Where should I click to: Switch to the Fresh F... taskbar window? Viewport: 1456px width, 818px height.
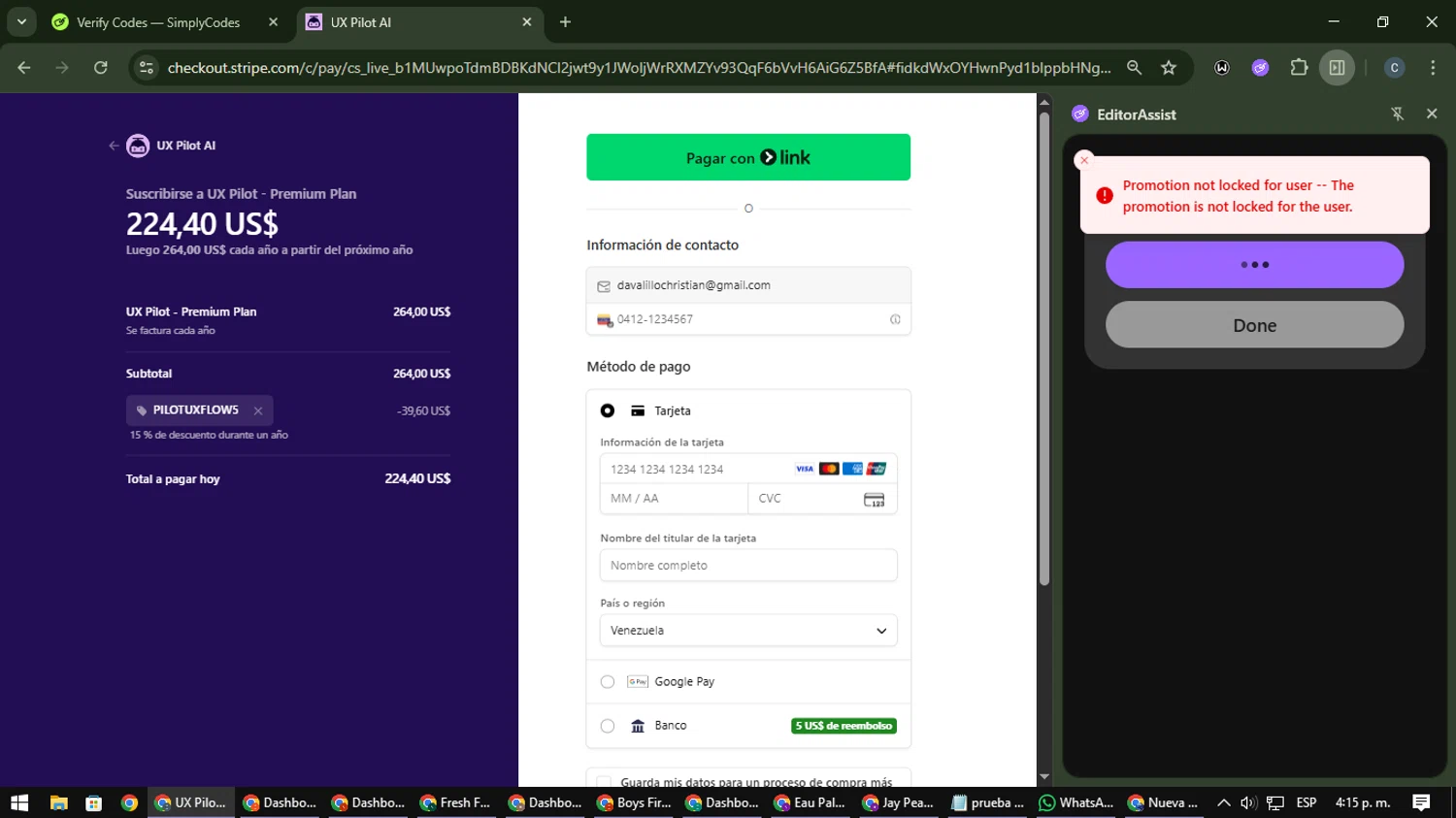[455, 802]
